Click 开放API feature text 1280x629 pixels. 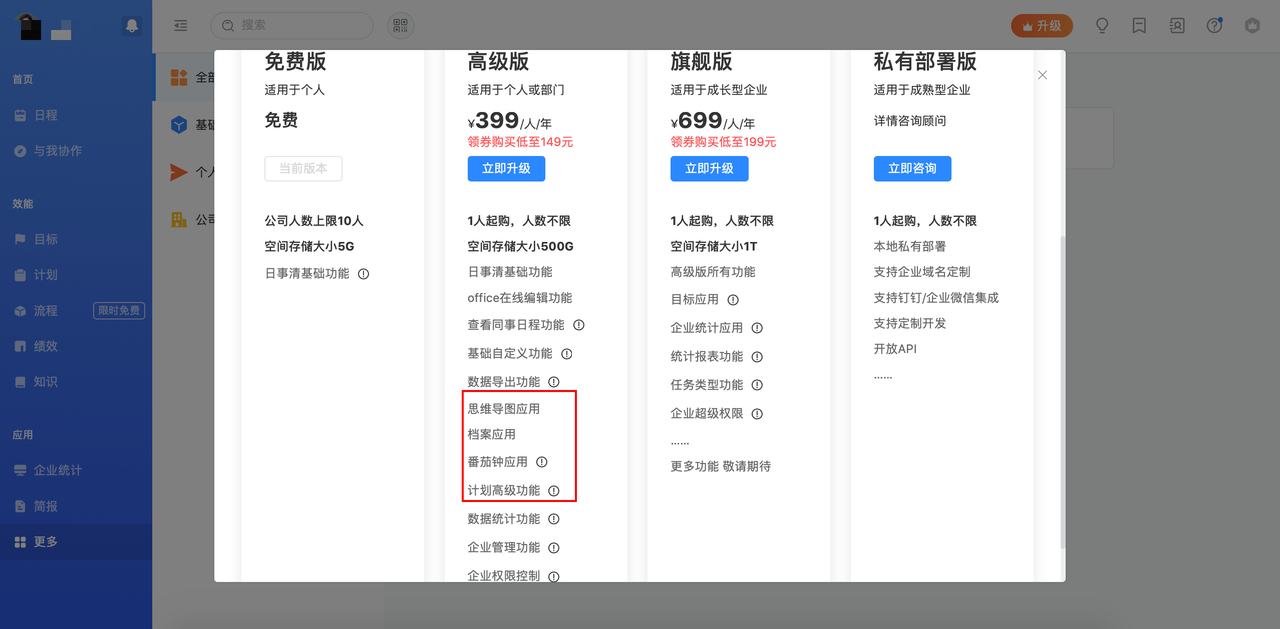(895, 349)
